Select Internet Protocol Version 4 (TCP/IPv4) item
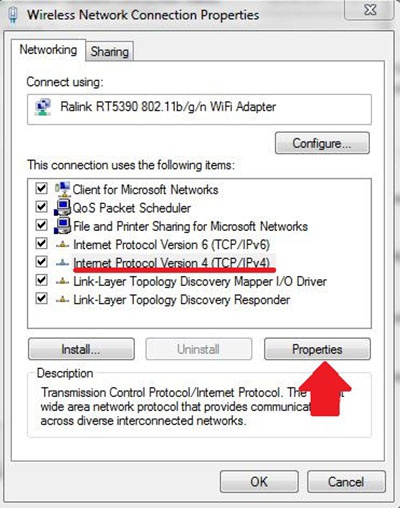The image size is (400, 508). coord(172,263)
